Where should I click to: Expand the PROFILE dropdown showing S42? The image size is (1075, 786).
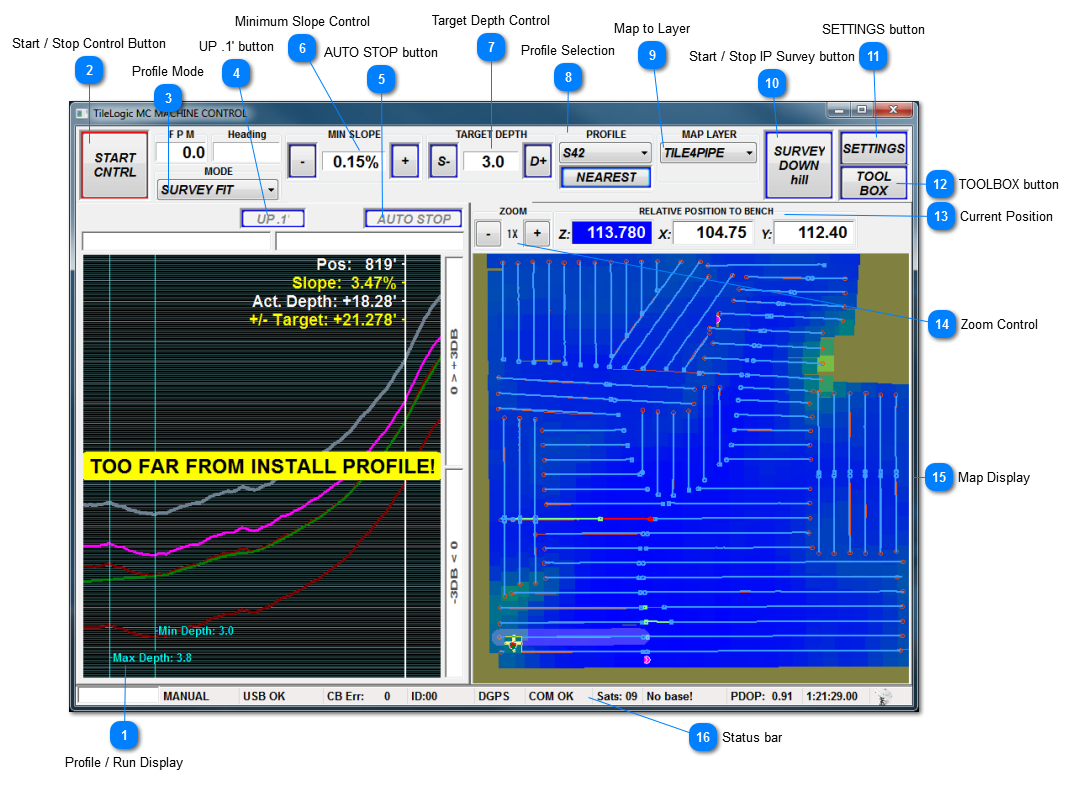pos(605,153)
